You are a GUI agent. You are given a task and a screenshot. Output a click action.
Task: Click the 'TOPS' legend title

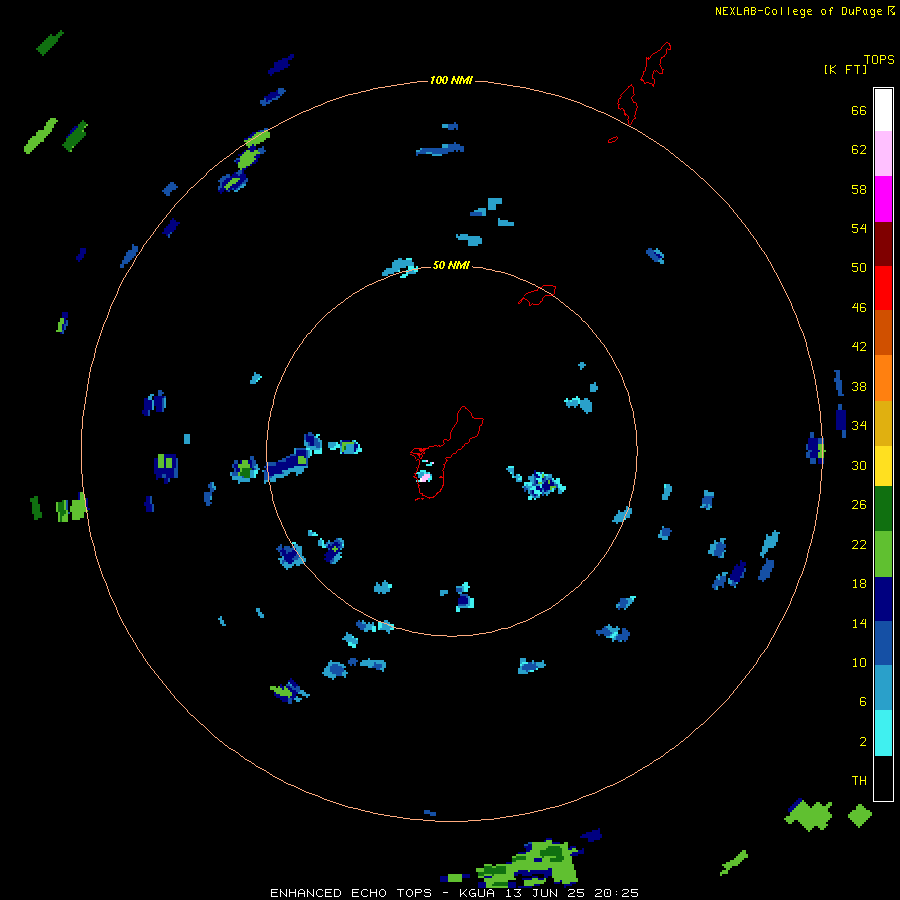(x=879, y=59)
